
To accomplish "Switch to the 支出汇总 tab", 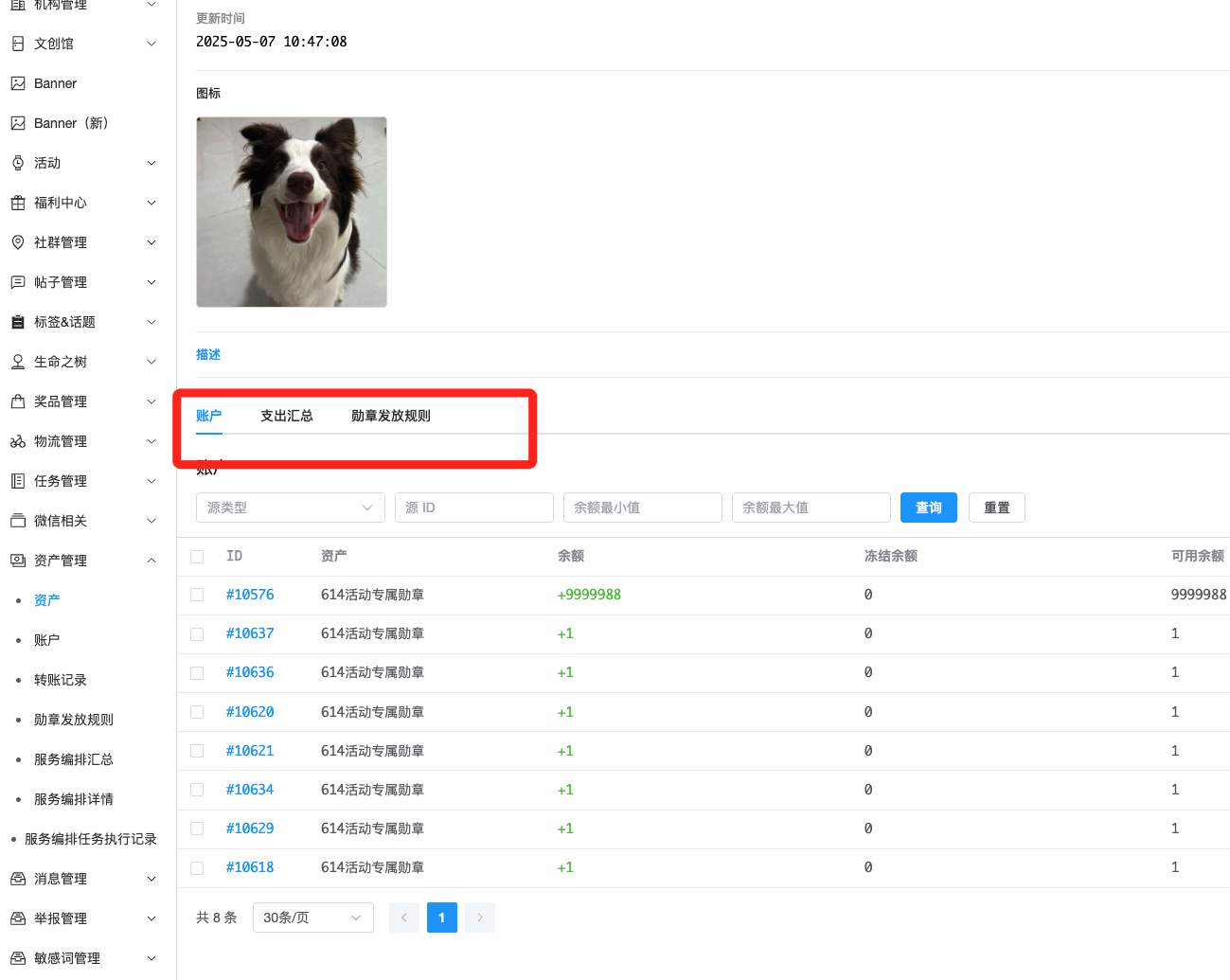I will [x=286, y=416].
